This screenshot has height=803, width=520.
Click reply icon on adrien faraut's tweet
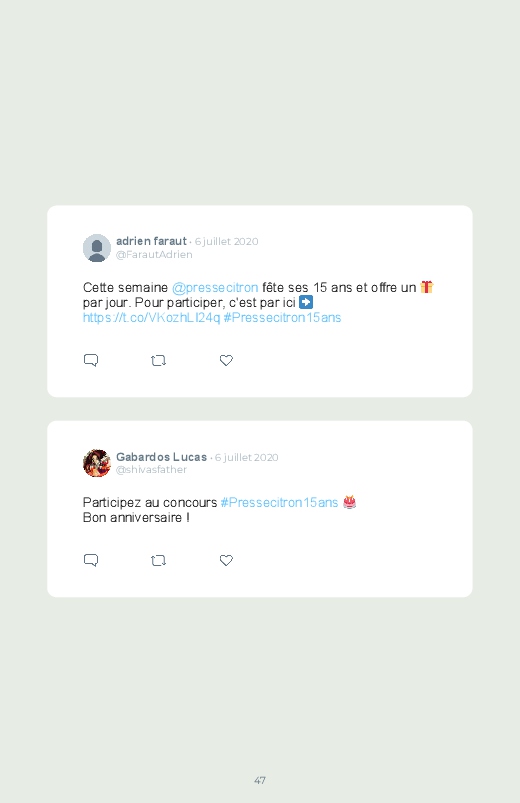[91, 360]
